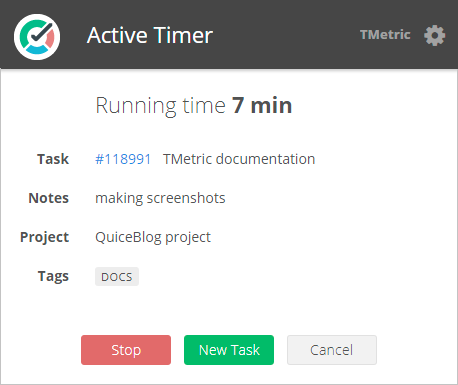Click the TMetric logo icon
This screenshot has height=385, width=458.
click(x=37, y=37)
